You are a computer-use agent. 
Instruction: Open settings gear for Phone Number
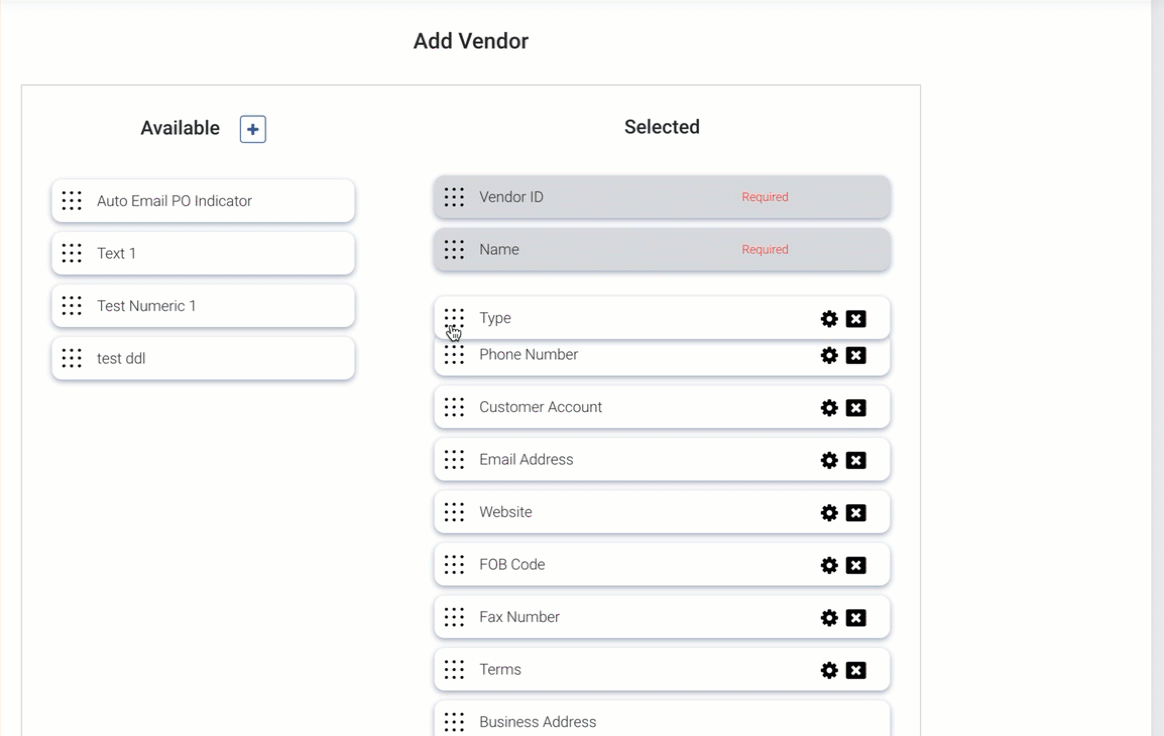(829, 355)
